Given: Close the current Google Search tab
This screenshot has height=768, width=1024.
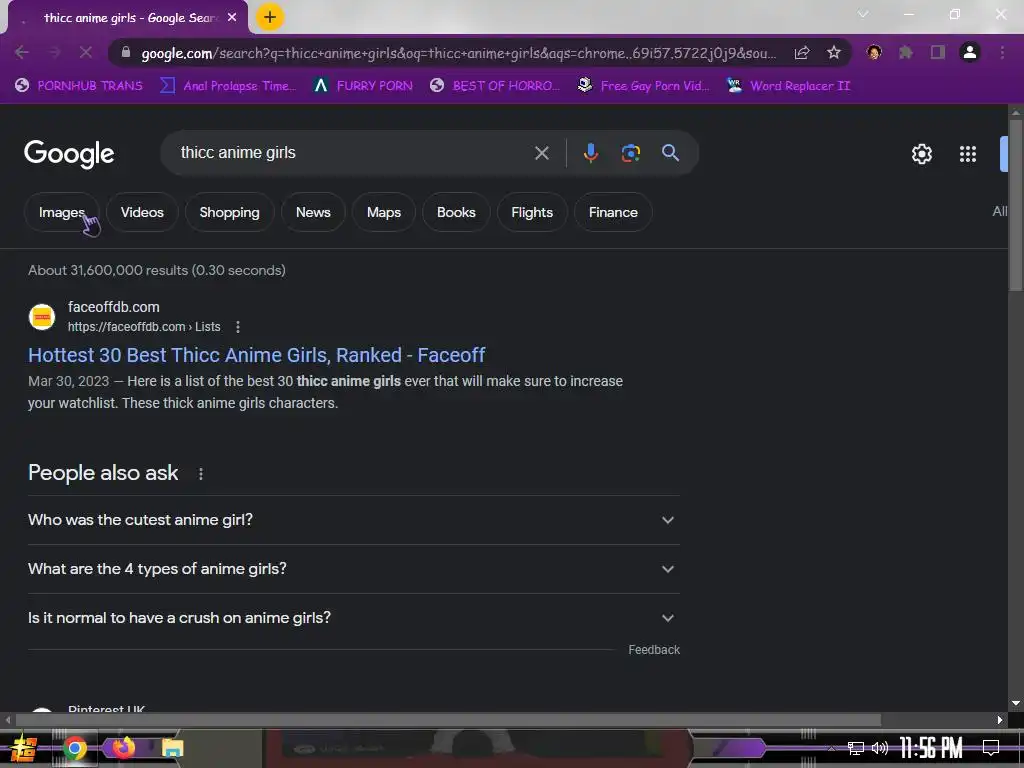Looking at the screenshot, I should pyautogui.click(x=232, y=18).
